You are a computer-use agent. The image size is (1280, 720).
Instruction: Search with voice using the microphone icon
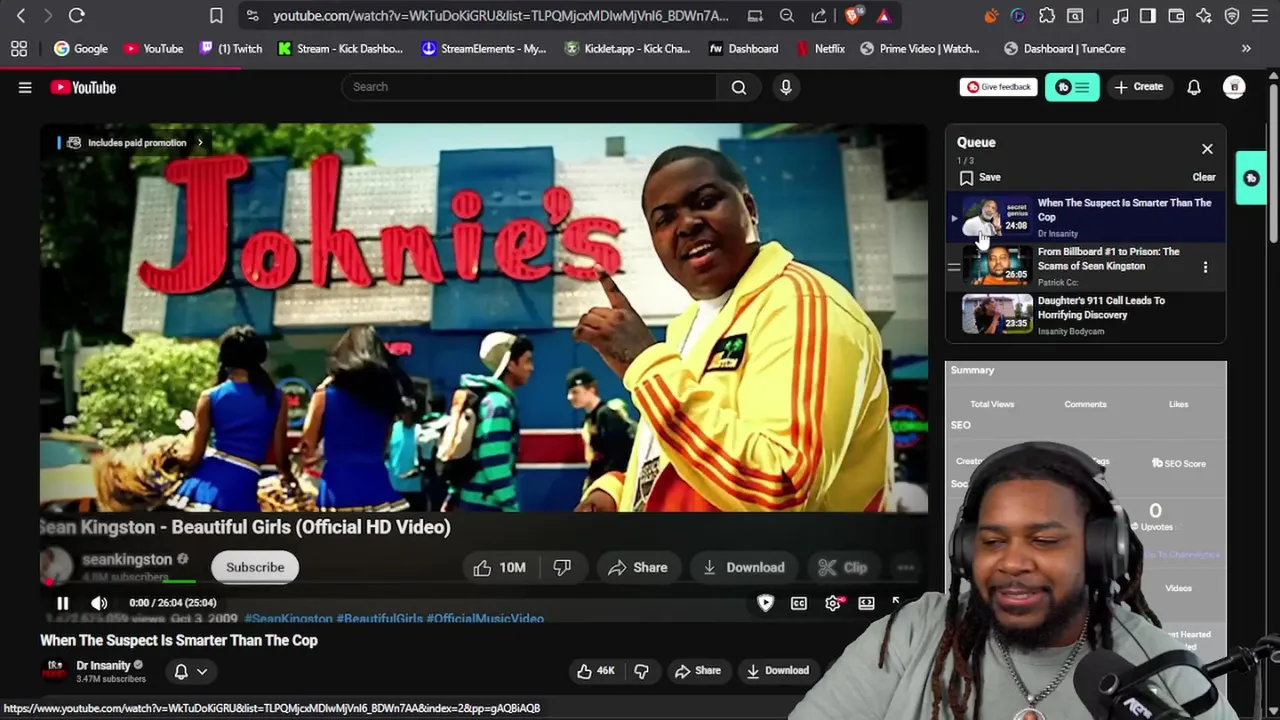[x=786, y=87]
